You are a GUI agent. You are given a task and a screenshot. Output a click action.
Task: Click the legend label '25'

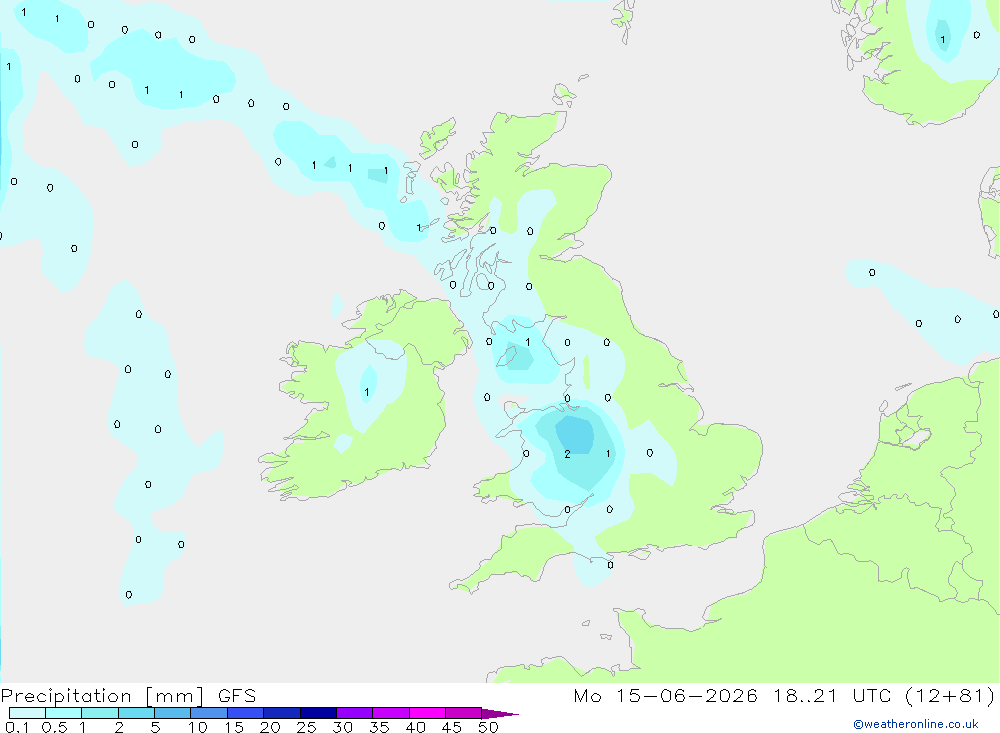(307, 727)
